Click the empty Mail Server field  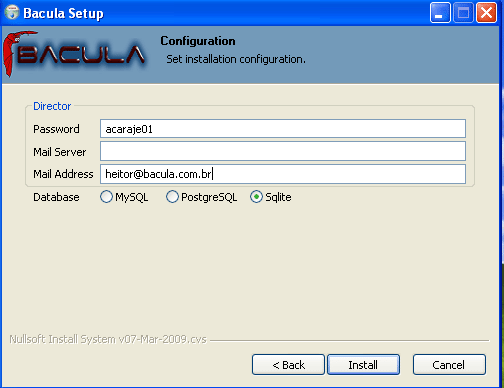(283, 151)
